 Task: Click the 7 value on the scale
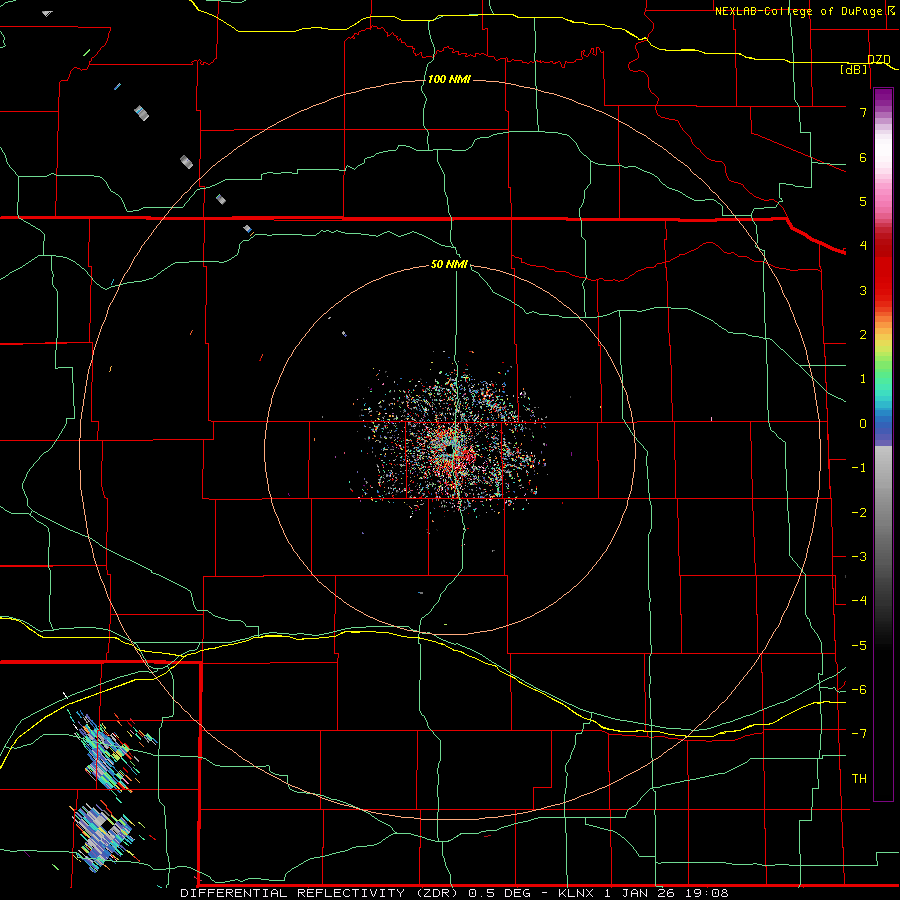point(863,112)
